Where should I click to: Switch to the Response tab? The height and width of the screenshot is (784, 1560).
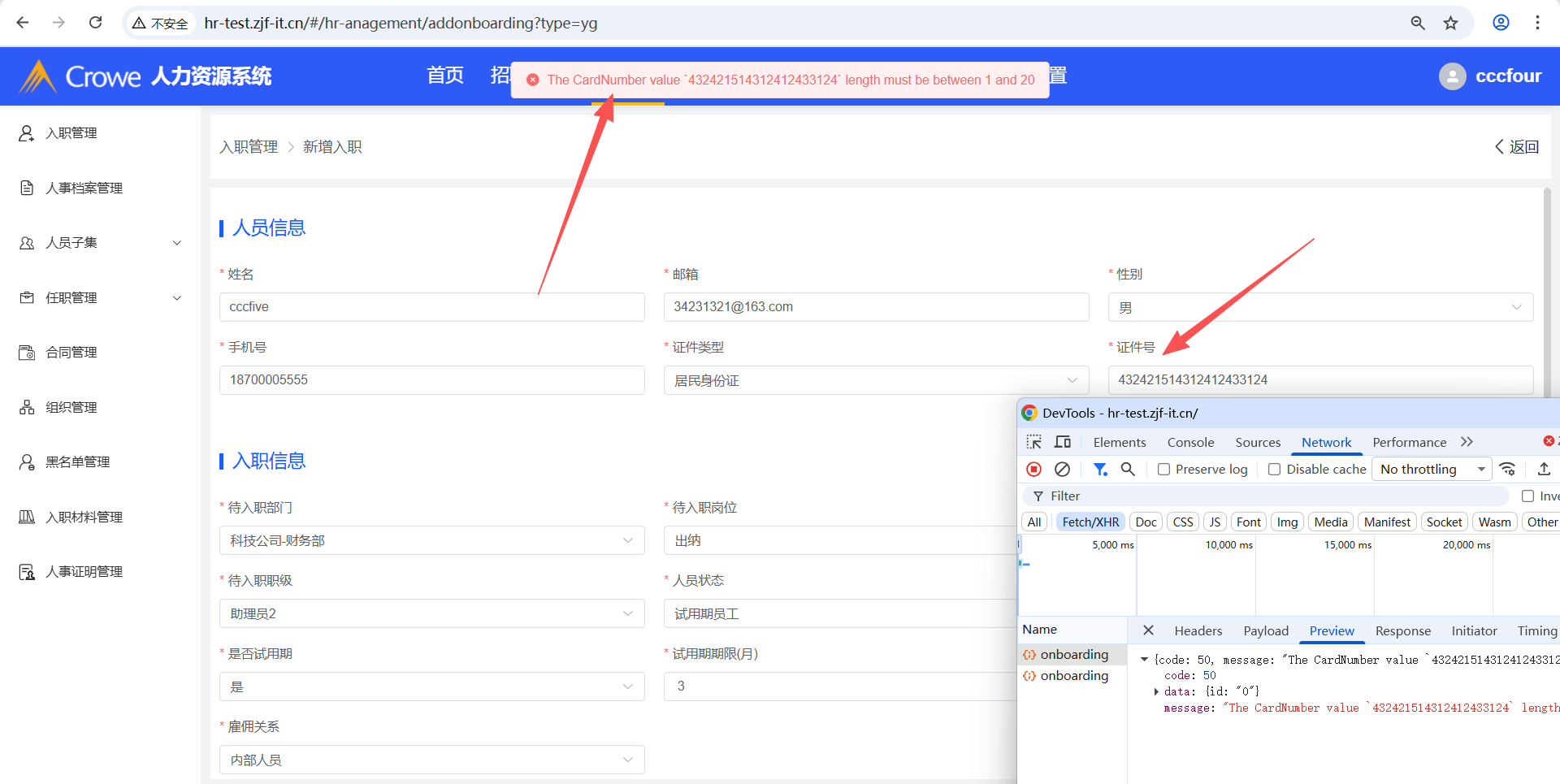pos(1402,631)
